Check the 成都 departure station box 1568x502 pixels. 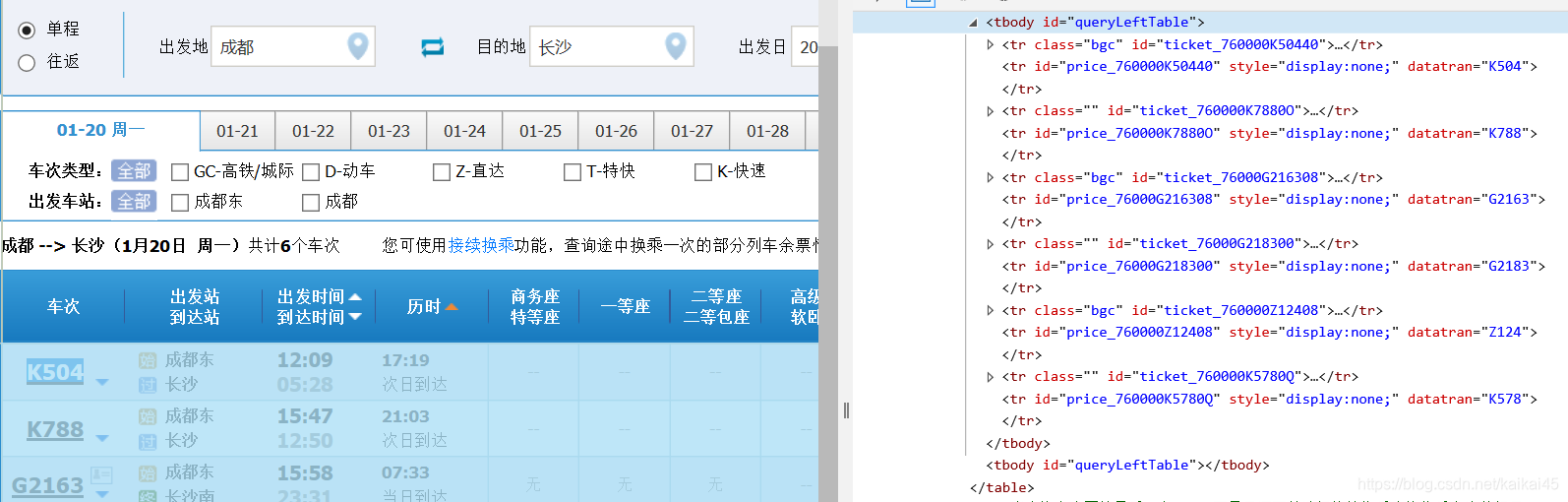[311, 203]
